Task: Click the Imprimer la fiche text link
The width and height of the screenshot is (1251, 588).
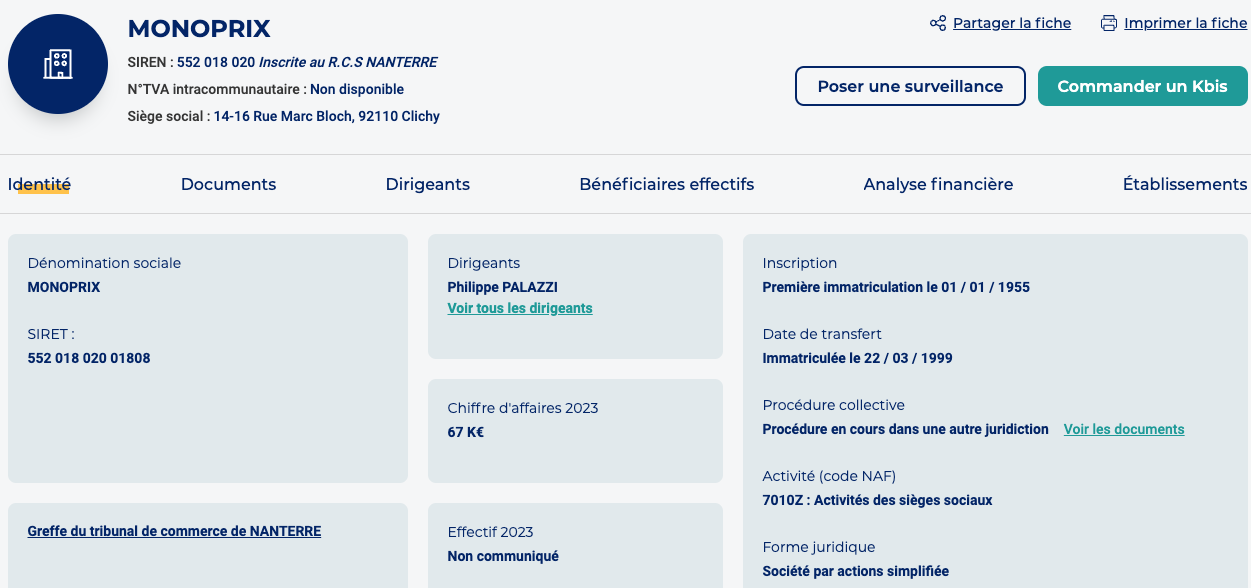Action: click(1185, 23)
